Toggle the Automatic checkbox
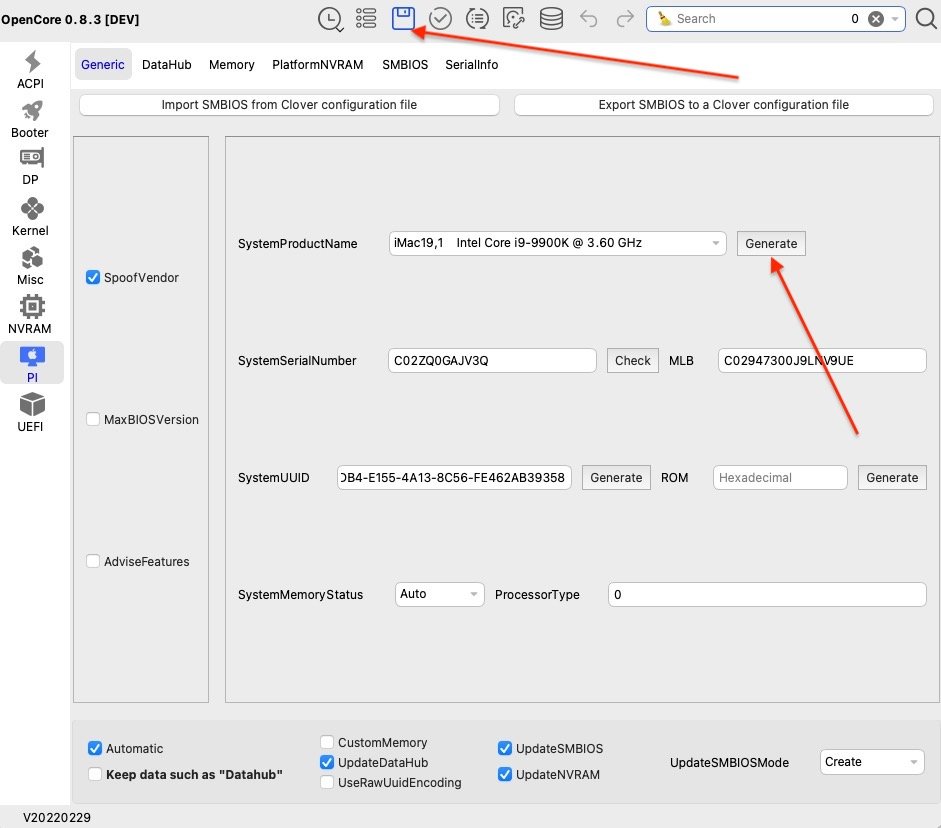Viewport: 941px width, 828px height. (95, 748)
